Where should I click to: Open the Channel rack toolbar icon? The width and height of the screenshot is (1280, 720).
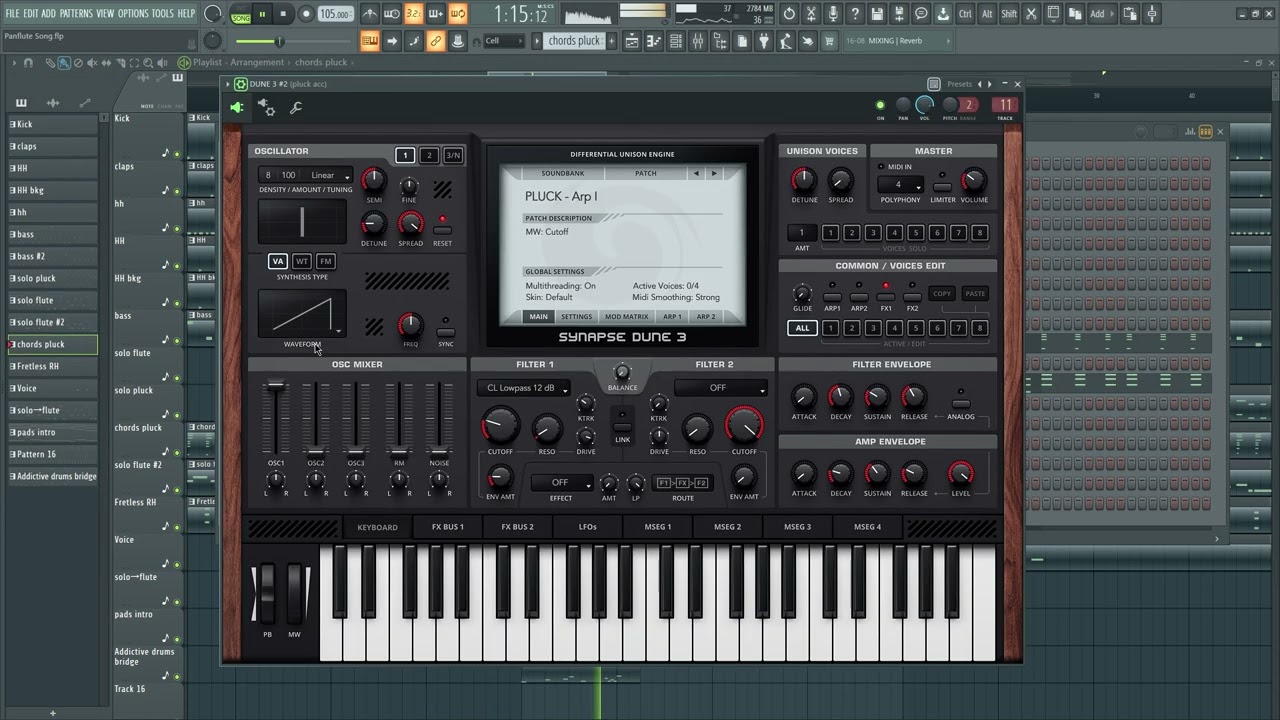pyautogui.click(x=675, y=41)
